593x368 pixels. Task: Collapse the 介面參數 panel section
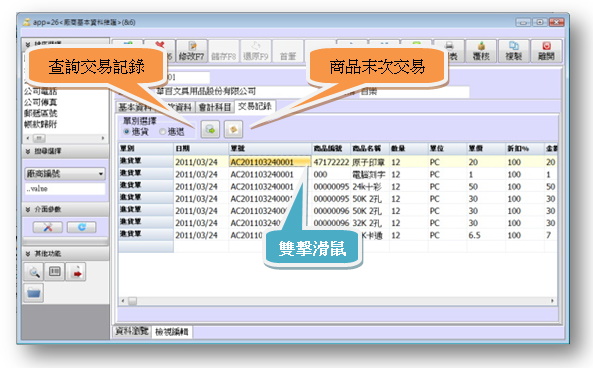click(28, 209)
